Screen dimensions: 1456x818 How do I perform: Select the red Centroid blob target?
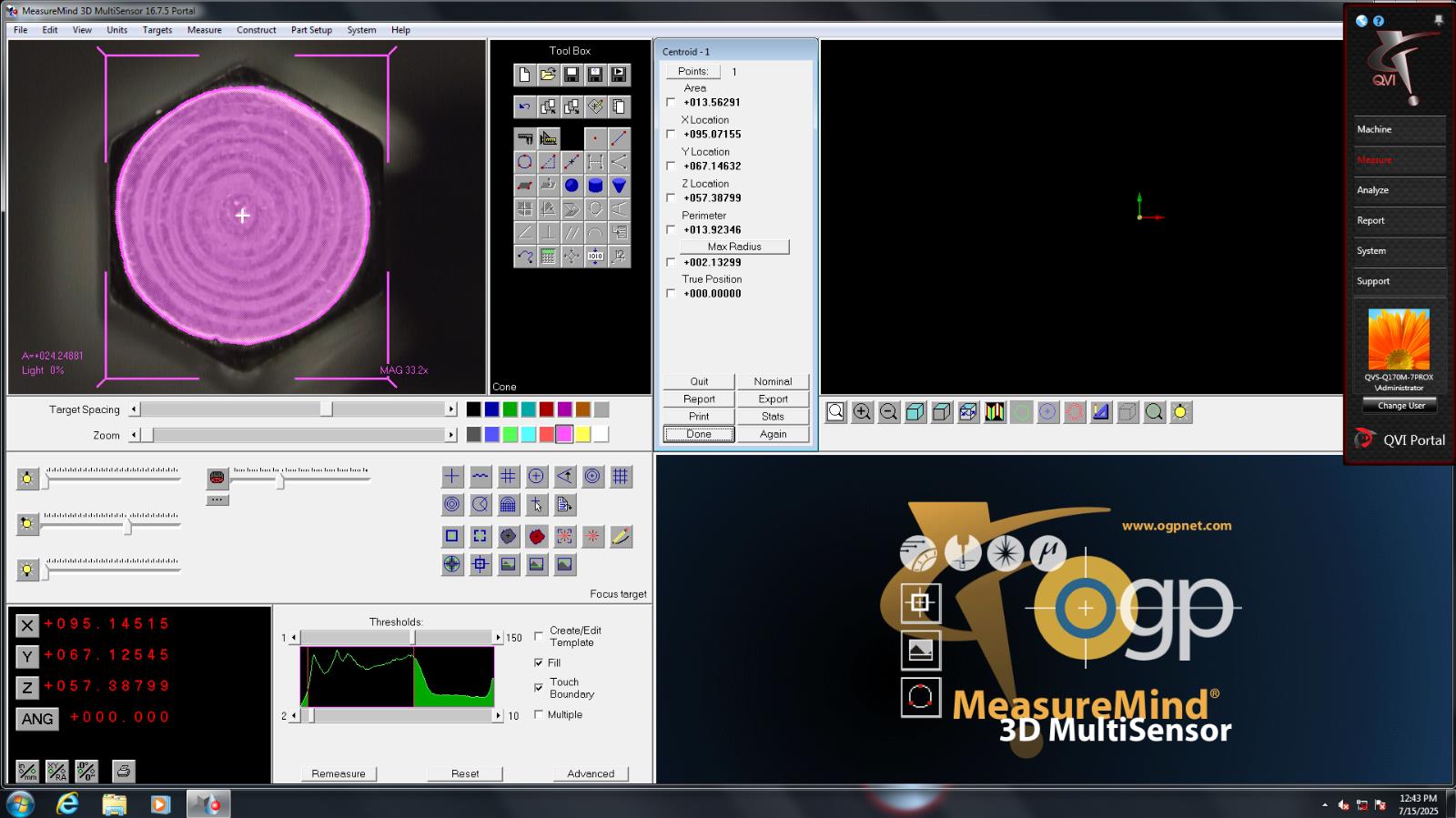pos(537,537)
